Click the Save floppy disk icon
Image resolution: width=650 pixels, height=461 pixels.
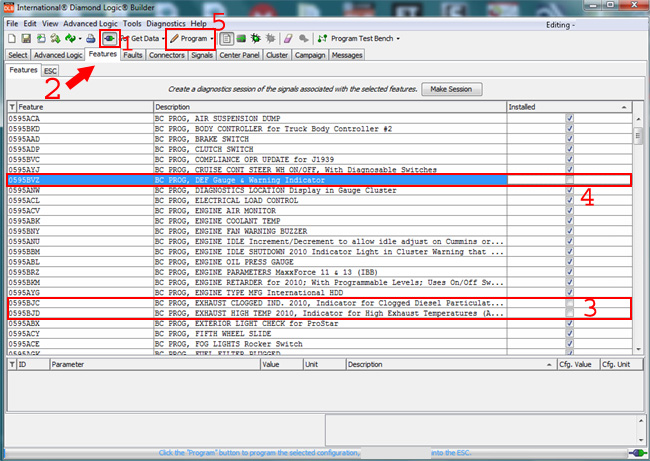click(x=26, y=39)
